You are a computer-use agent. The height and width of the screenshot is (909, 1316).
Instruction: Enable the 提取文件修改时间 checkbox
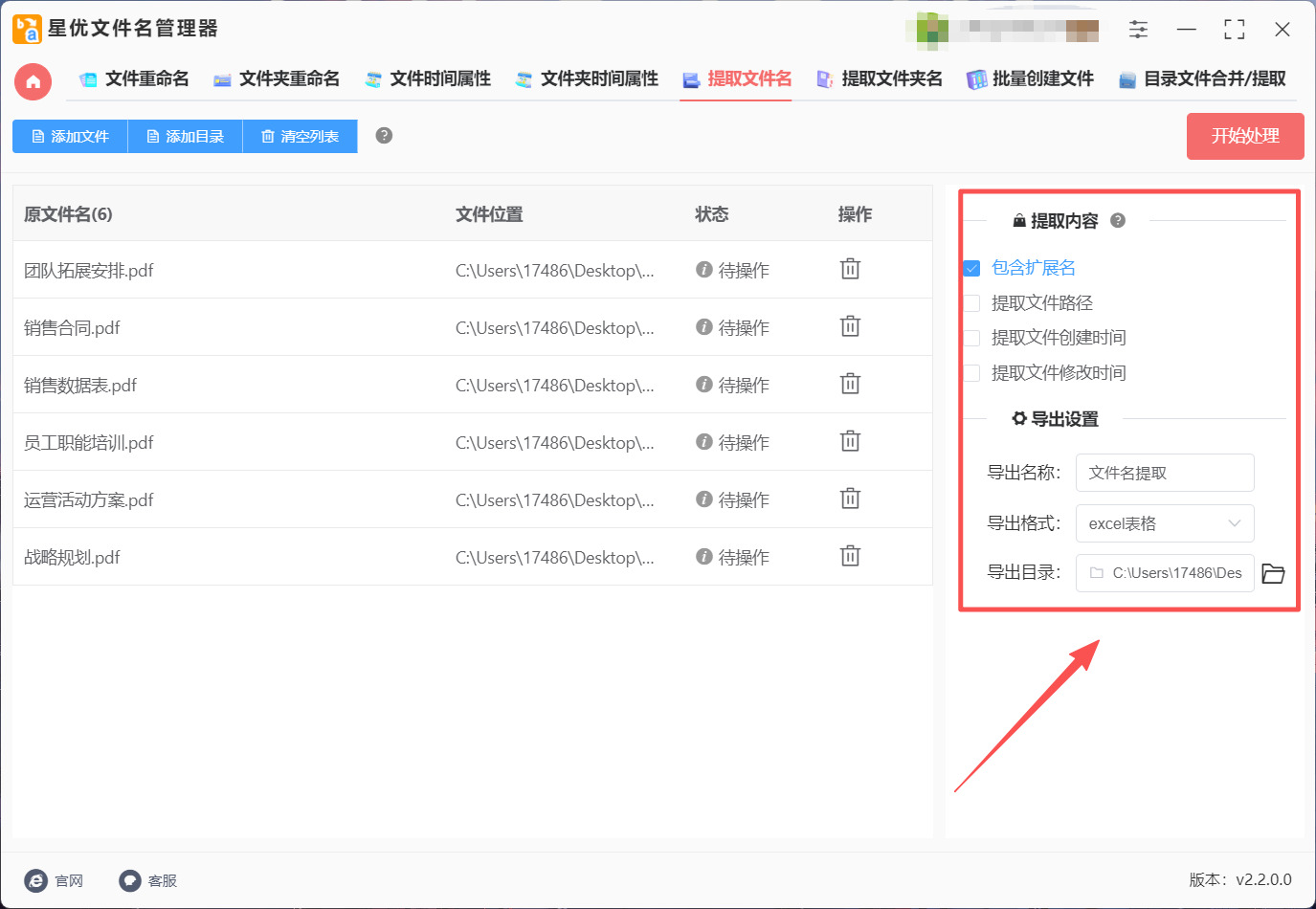(x=971, y=373)
